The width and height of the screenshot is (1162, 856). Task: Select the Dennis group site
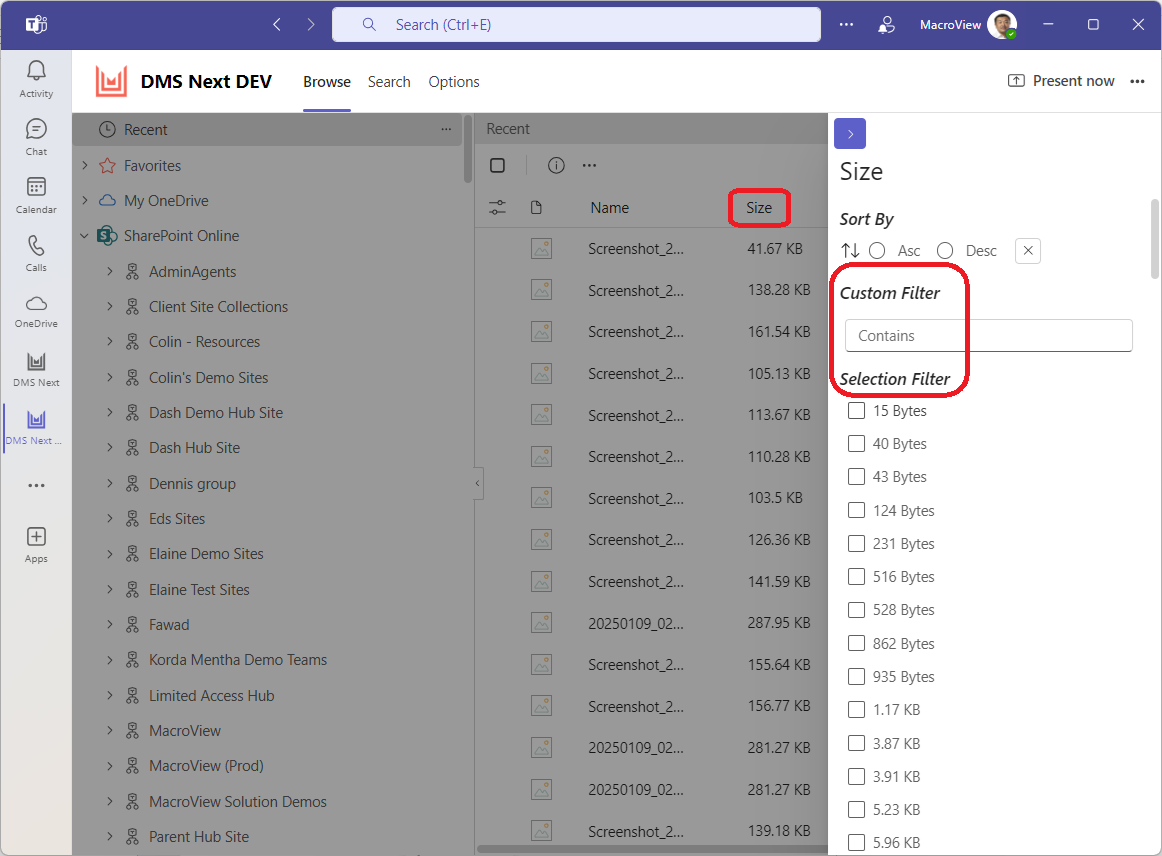pyautogui.click(x=192, y=484)
